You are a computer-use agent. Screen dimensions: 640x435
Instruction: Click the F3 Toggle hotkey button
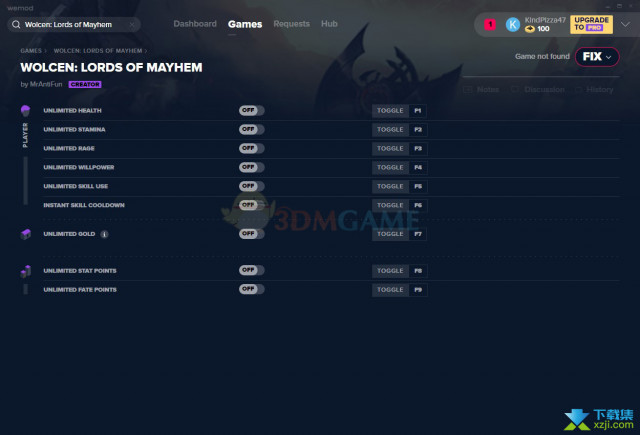399,149
